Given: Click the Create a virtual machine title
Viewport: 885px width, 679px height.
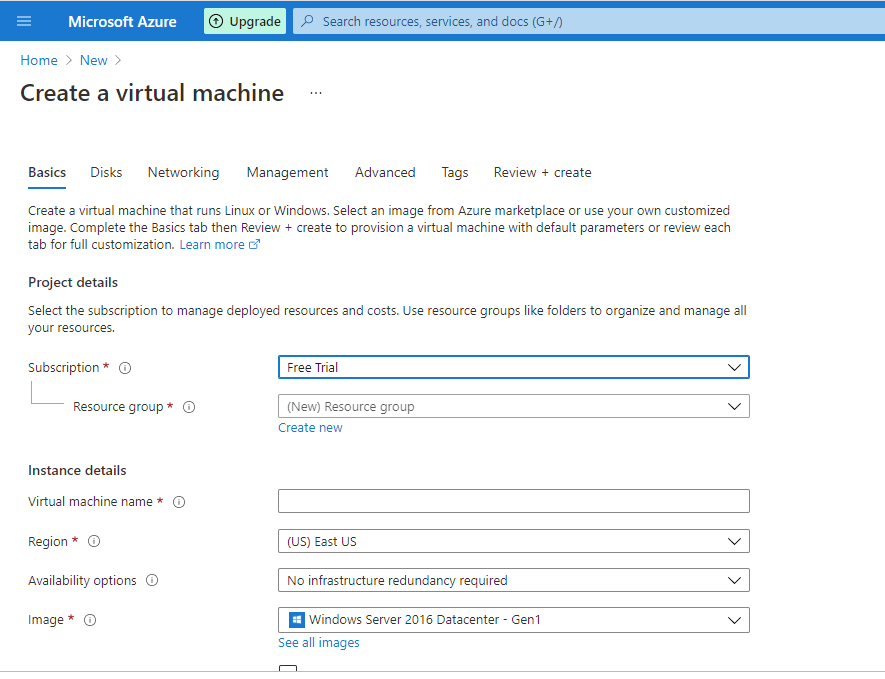Looking at the screenshot, I should point(152,93).
